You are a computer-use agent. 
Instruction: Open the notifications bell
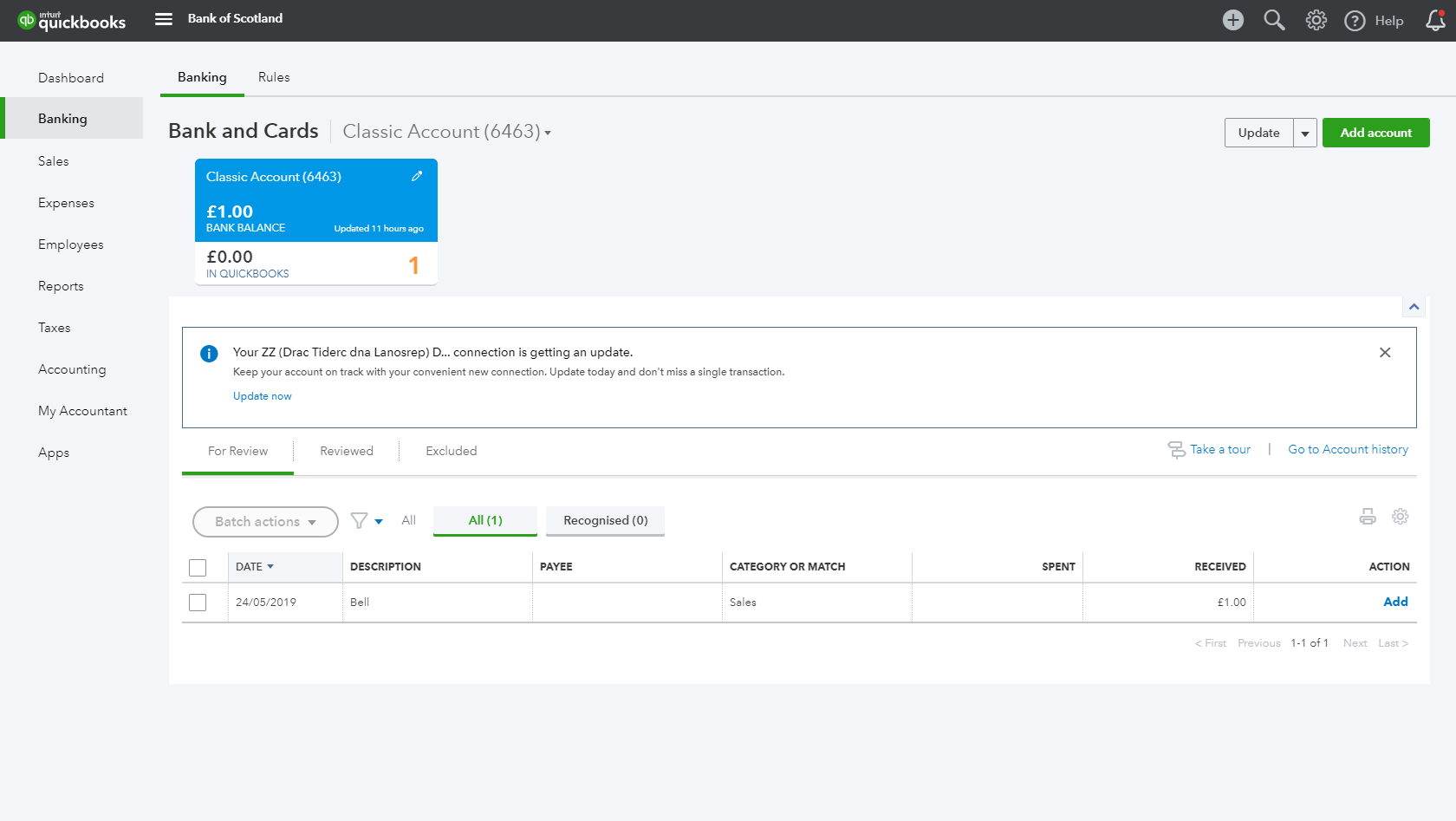click(1435, 20)
